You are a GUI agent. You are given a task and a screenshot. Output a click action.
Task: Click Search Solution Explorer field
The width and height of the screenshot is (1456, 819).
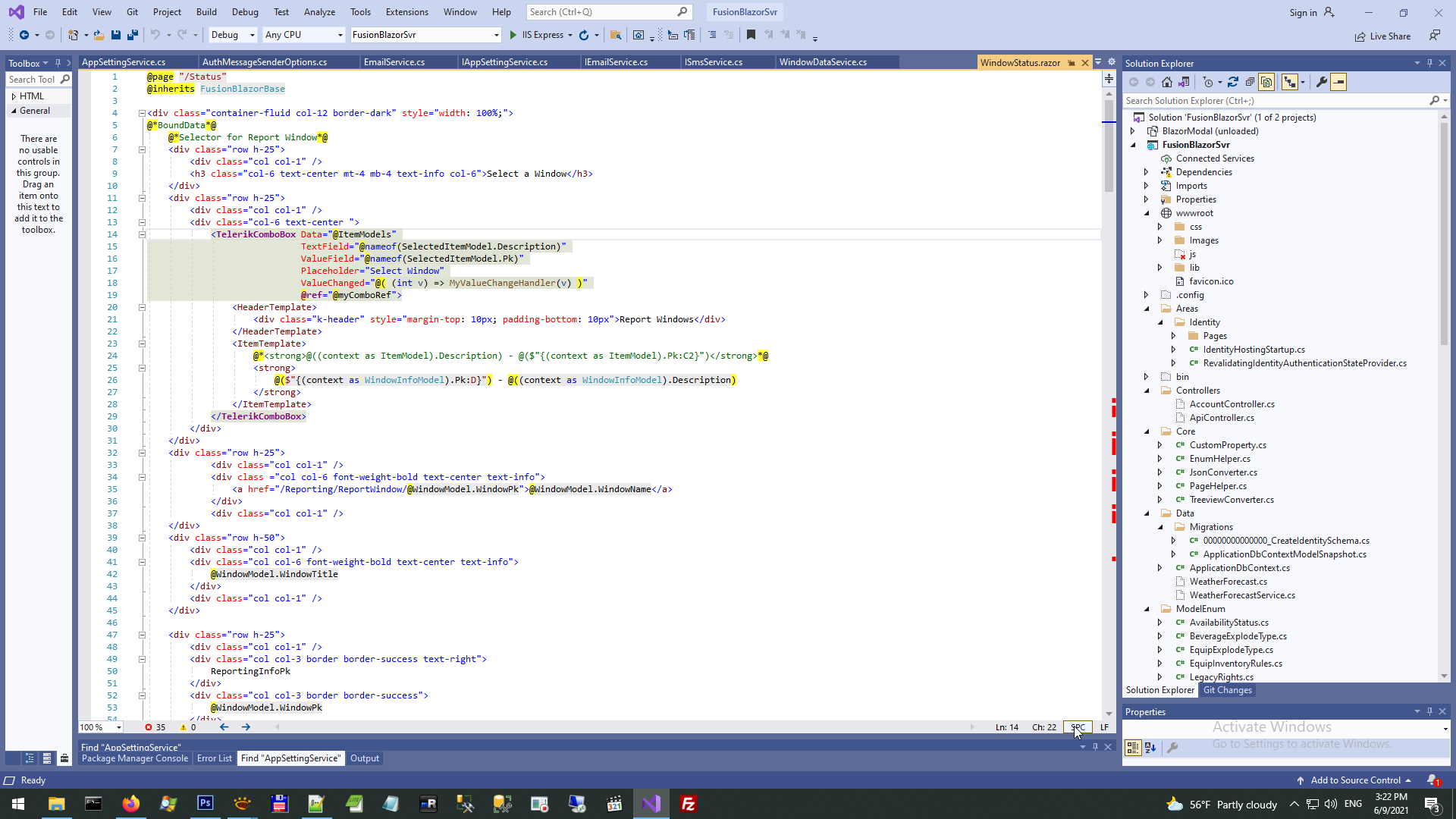[1274, 101]
